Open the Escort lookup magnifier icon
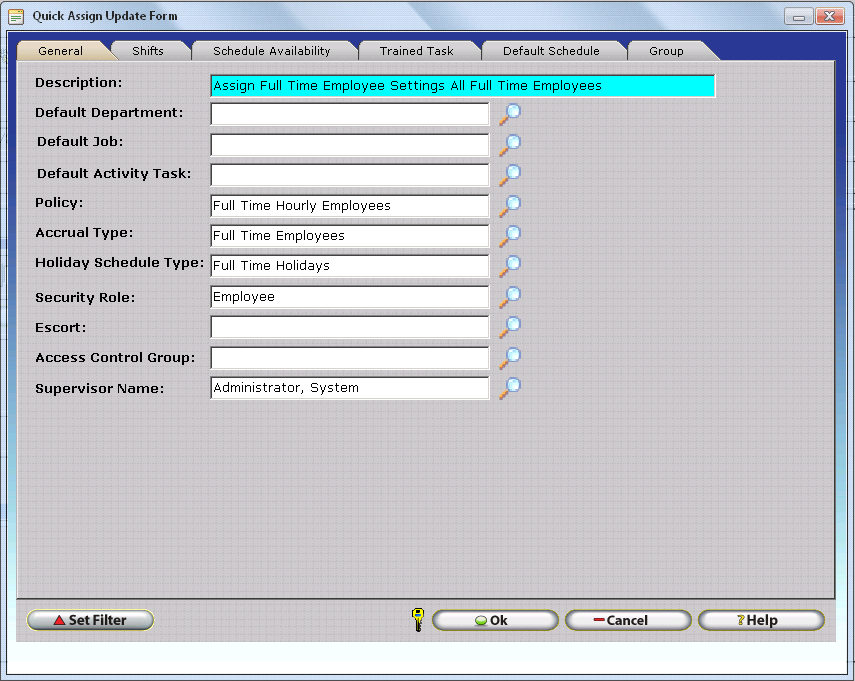This screenshot has width=855, height=681. [x=510, y=327]
